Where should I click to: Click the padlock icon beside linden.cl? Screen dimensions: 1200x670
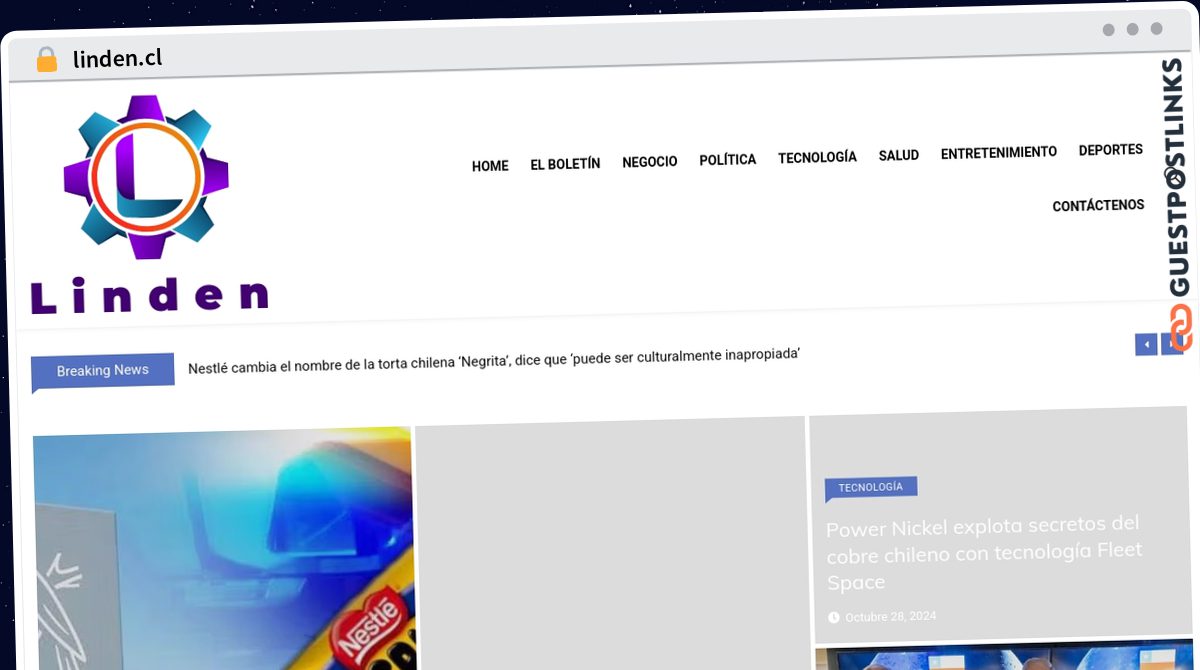[x=46, y=60]
